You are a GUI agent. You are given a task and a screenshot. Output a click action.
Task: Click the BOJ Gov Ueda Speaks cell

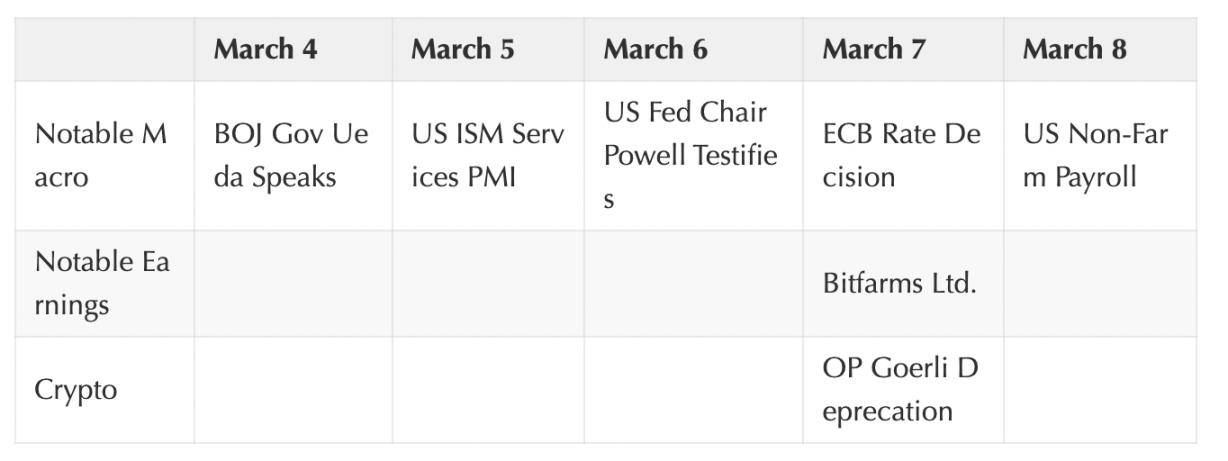pos(291,155)
